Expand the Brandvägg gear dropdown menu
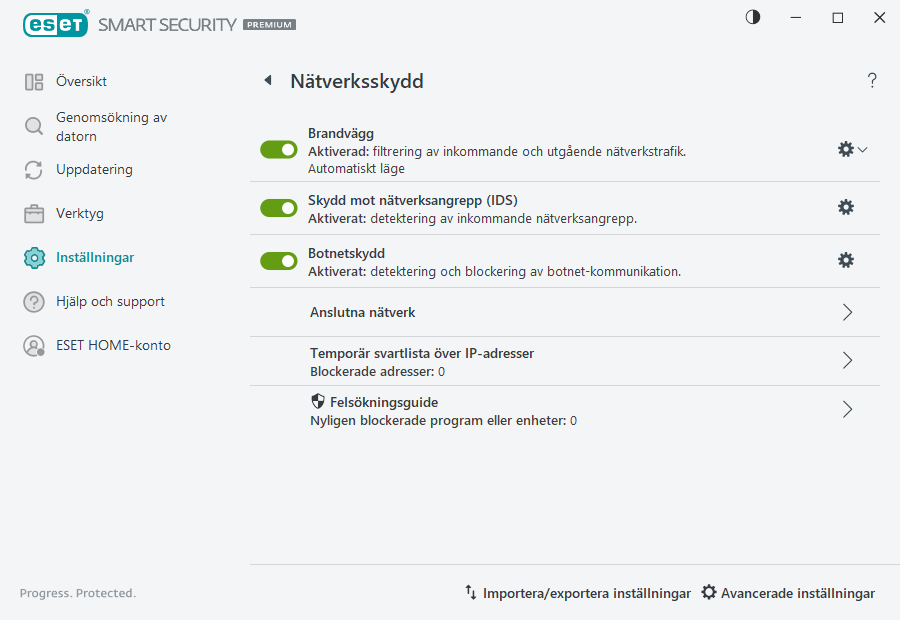 coord(861,148)
